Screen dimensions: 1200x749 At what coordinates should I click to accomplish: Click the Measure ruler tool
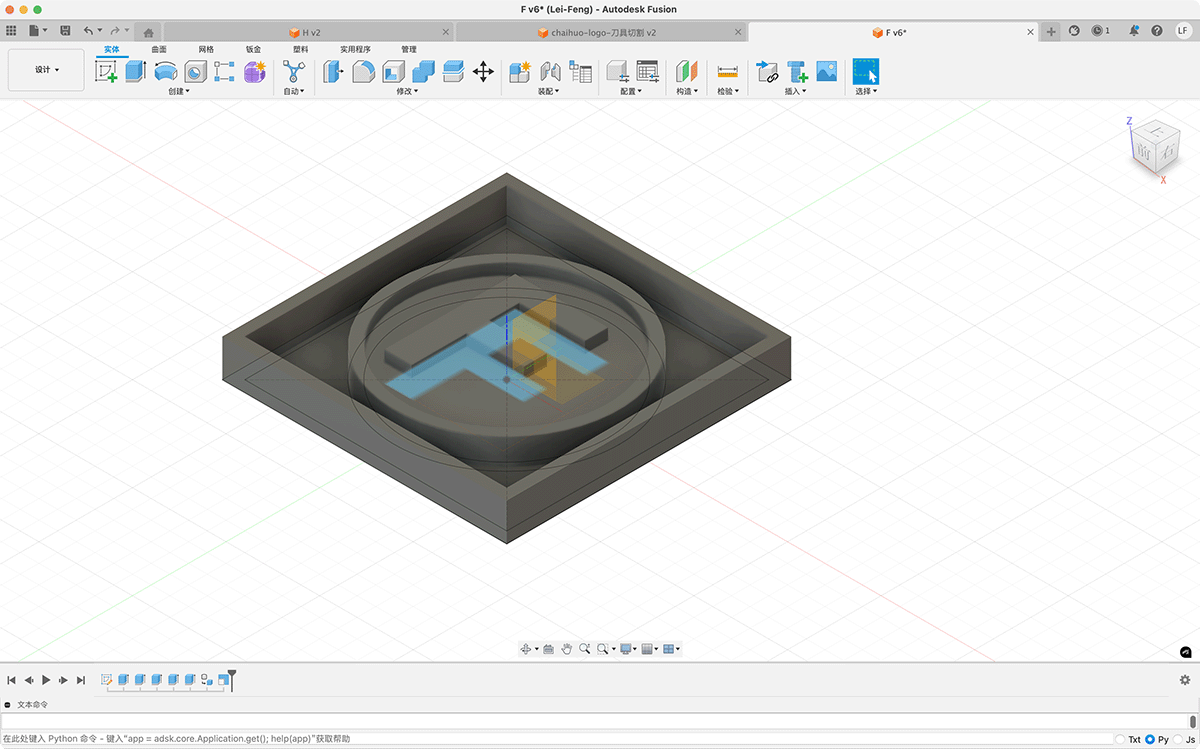coord(727,71)
